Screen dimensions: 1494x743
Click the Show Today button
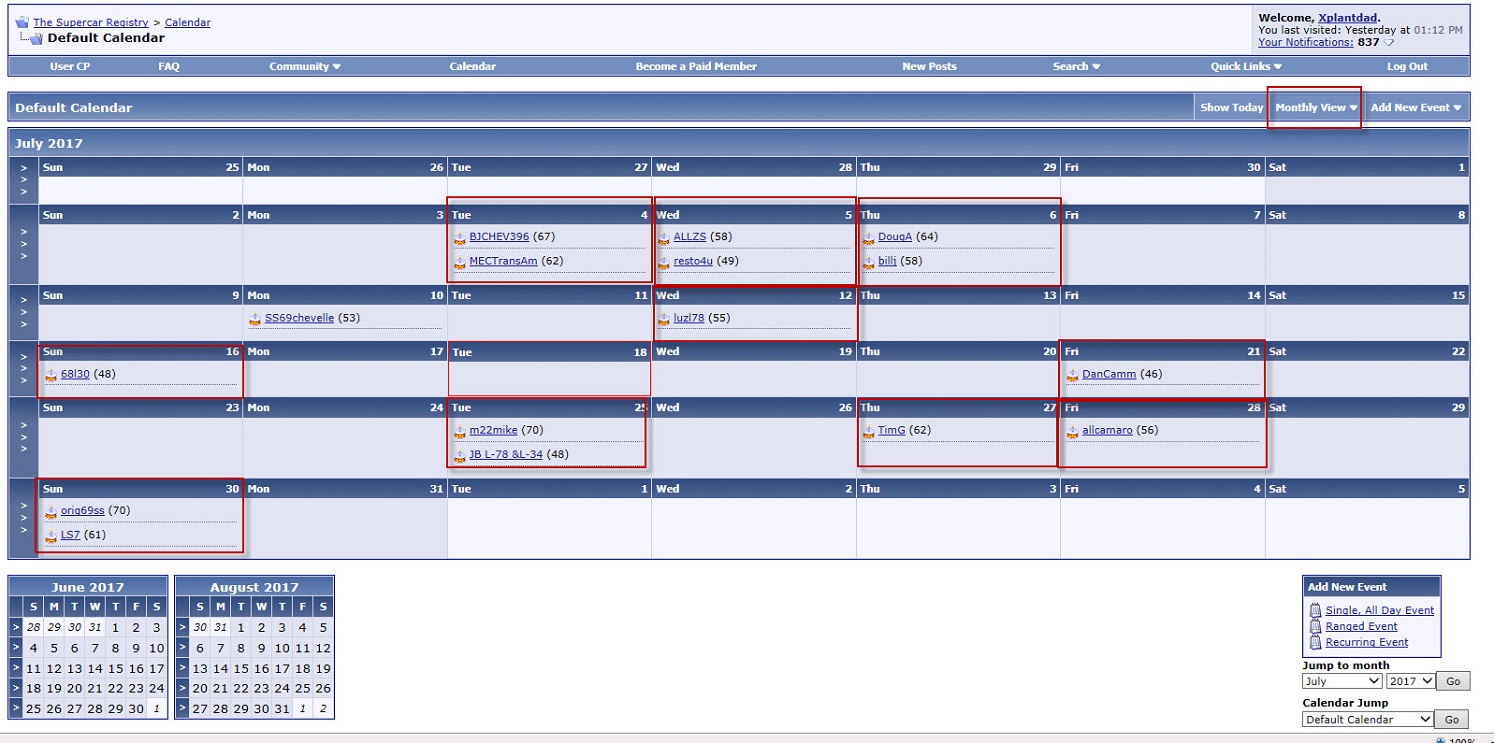[x=1231, y=108]
